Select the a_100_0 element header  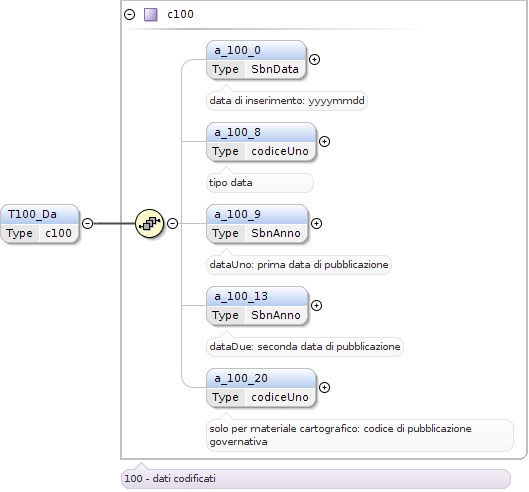coord(256,50)
